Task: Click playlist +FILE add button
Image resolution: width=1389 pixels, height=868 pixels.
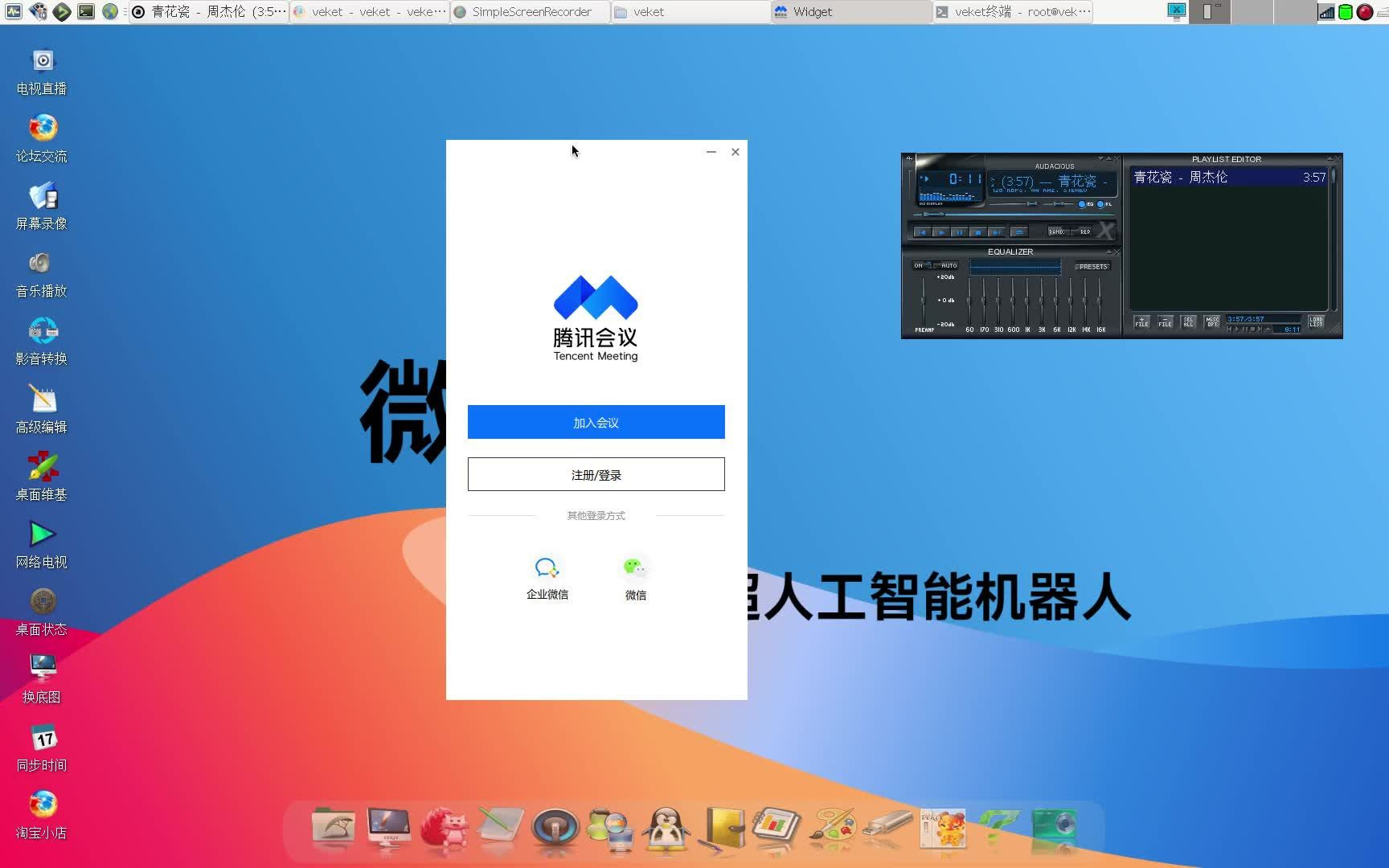Action: (x=1141, y=321)
